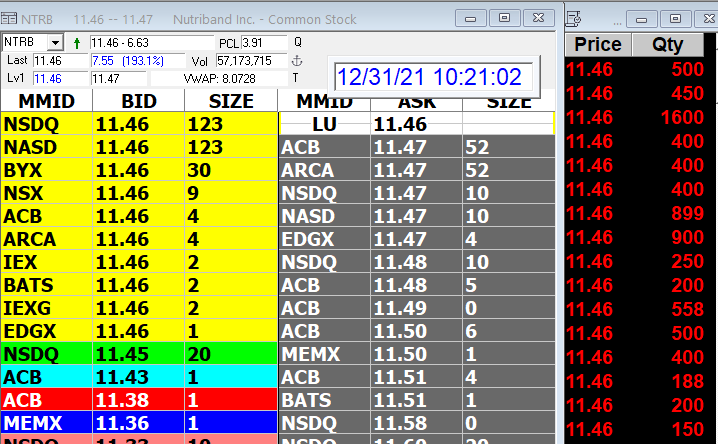718x444 pixels.
Task: Select the NSDQ 11.47 ask row
Action: (417, 193)
